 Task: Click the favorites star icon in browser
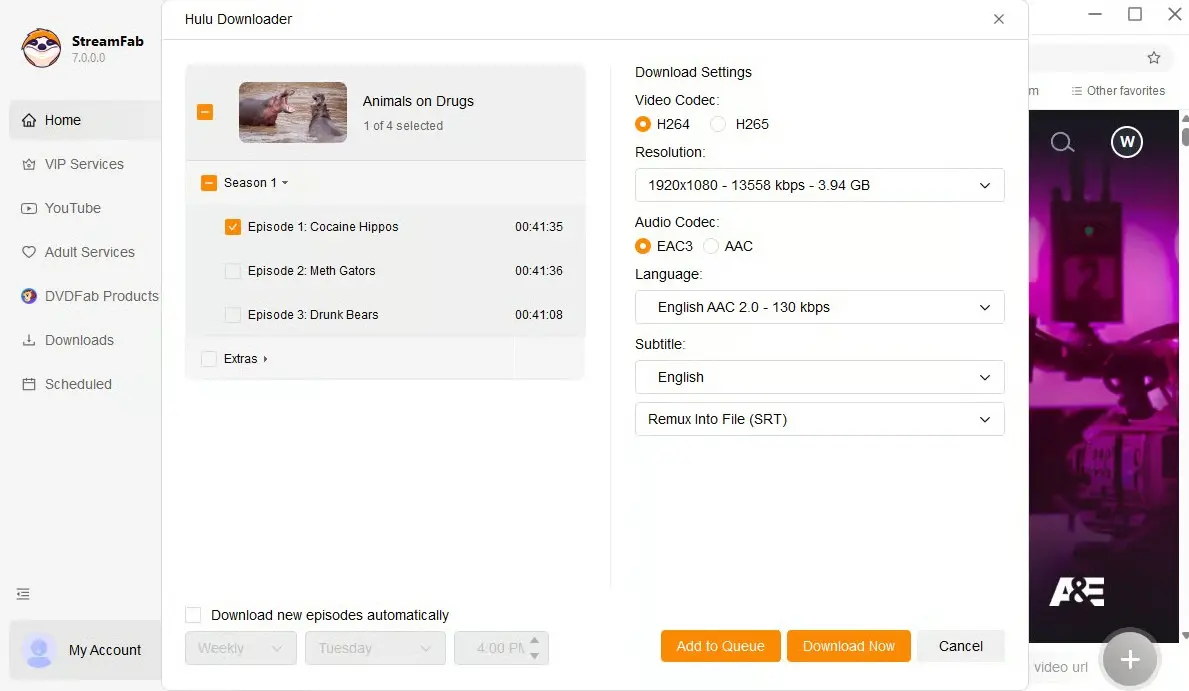(1153, 58)
